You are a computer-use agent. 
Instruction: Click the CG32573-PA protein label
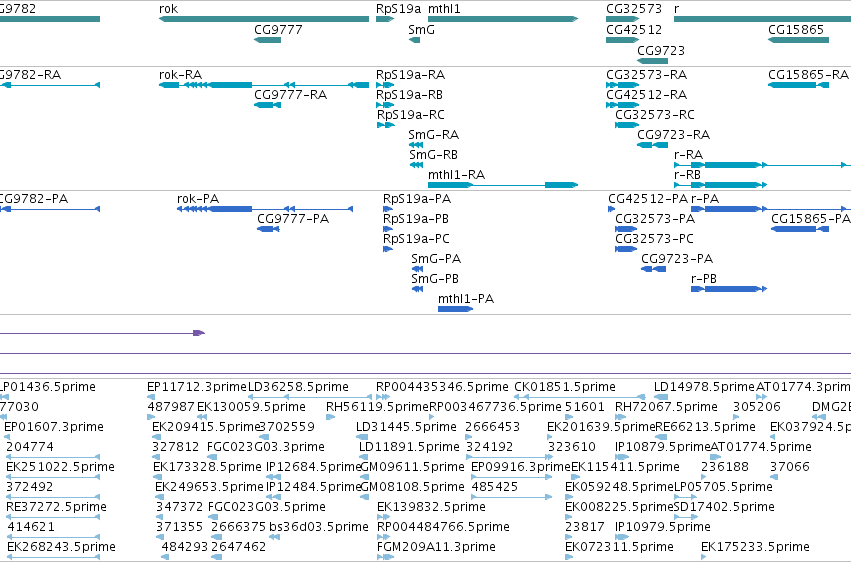(x=655, y=219)
